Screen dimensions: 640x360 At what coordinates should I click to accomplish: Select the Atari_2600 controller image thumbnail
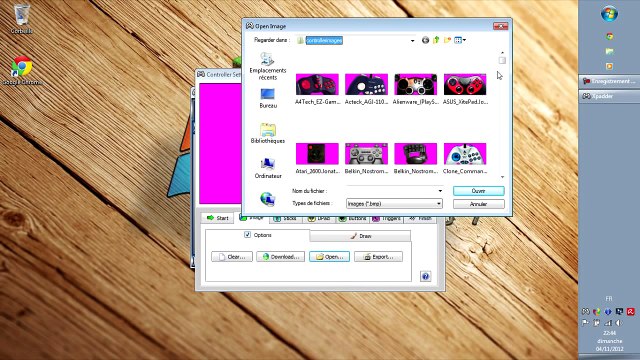(x=317, y=153)
